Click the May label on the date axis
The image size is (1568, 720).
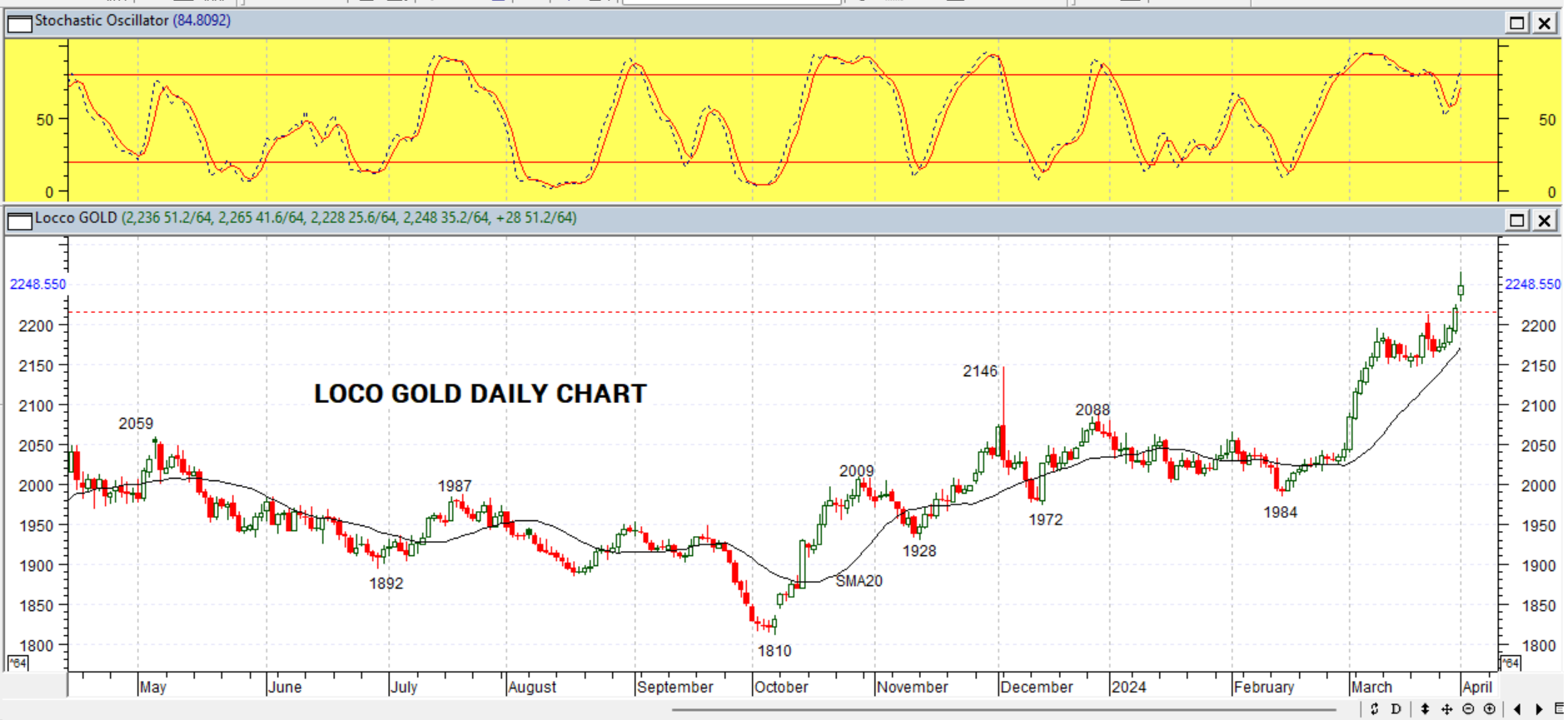[153, 688]
